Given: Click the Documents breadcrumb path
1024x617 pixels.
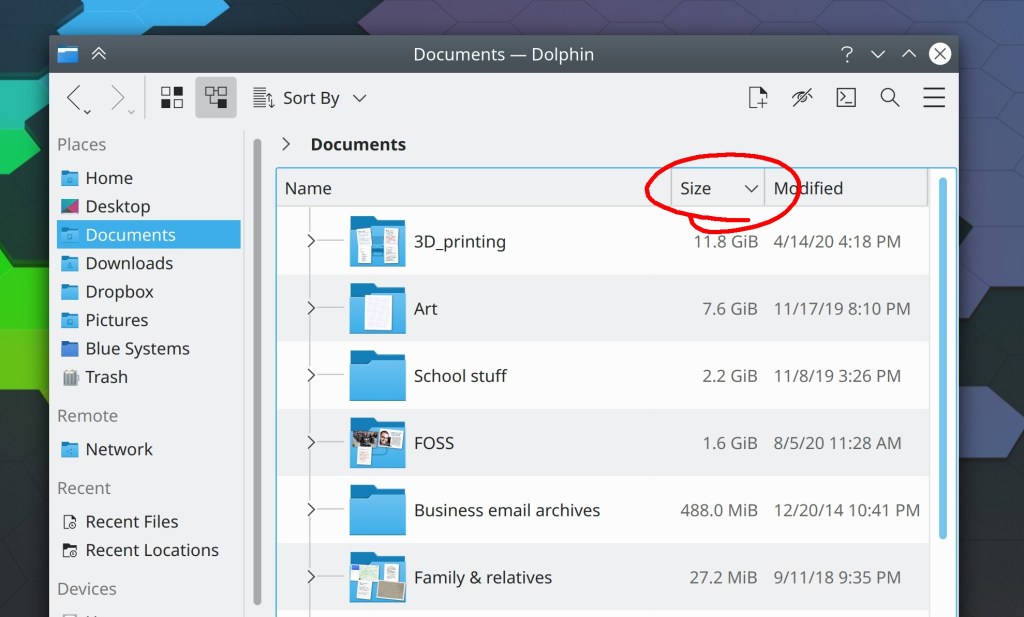Looking at the screenshot, I should 358,144.
